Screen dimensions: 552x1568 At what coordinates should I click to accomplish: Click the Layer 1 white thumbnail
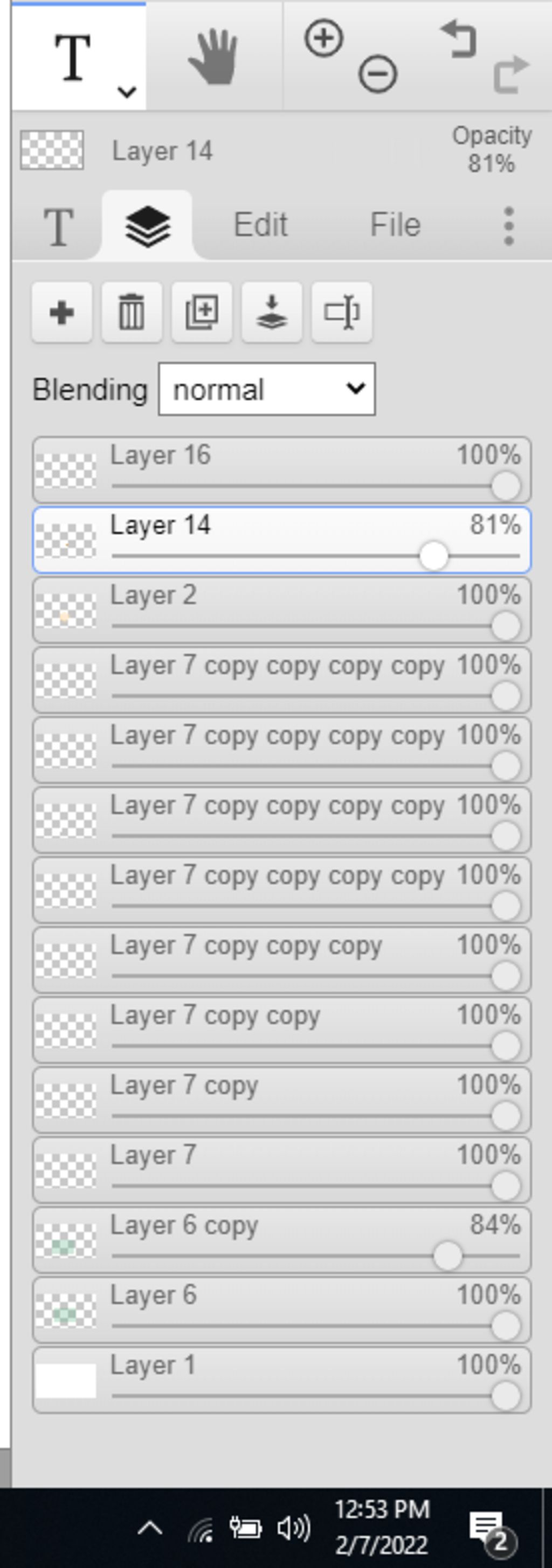[66, 1380]
